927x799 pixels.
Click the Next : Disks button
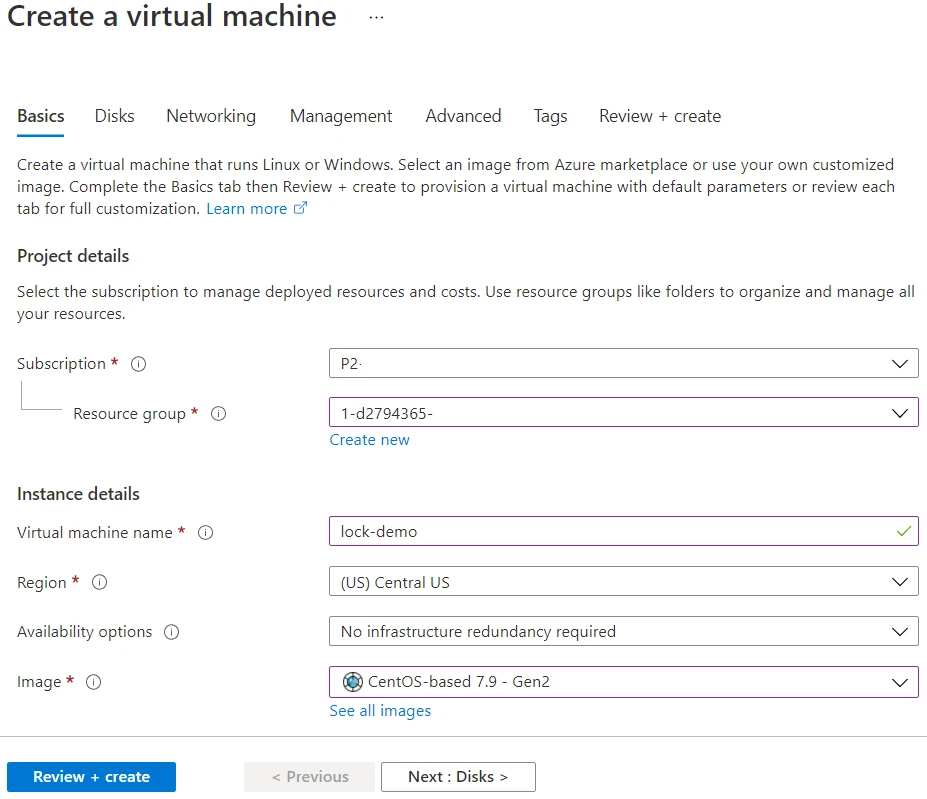click(458, 776)
